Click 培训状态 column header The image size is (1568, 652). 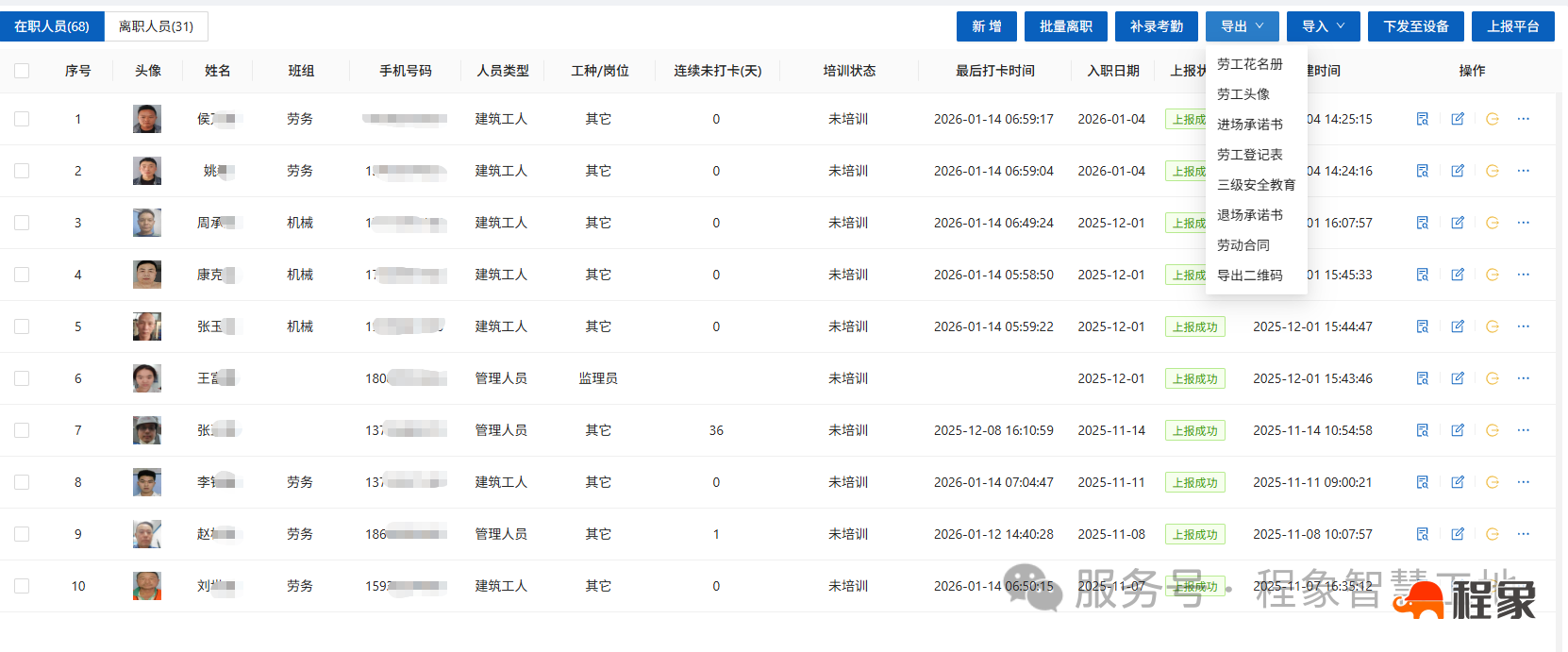(x=849, y=71)
